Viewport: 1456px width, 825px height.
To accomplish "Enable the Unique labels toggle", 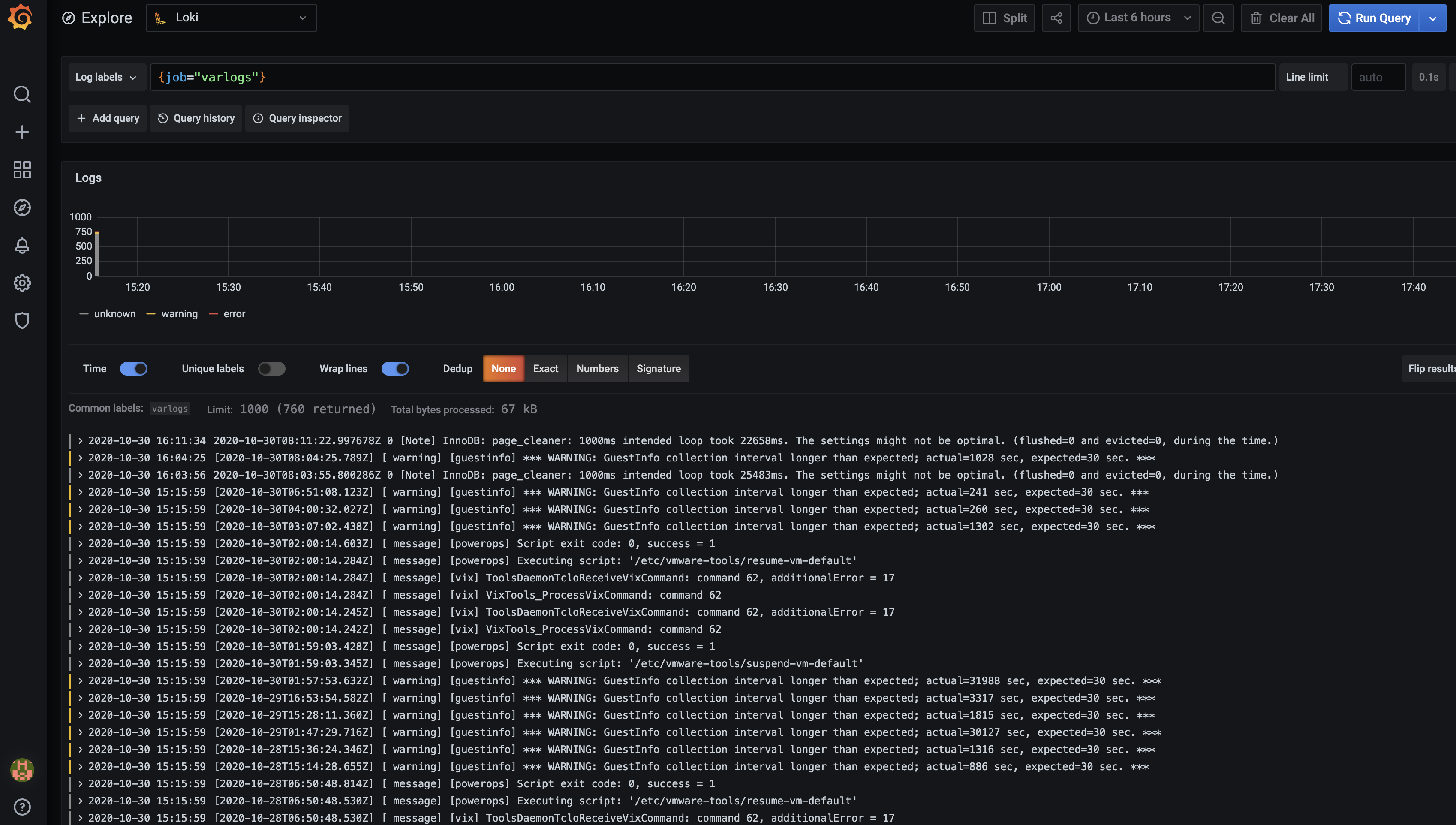I will pos(271,369).
